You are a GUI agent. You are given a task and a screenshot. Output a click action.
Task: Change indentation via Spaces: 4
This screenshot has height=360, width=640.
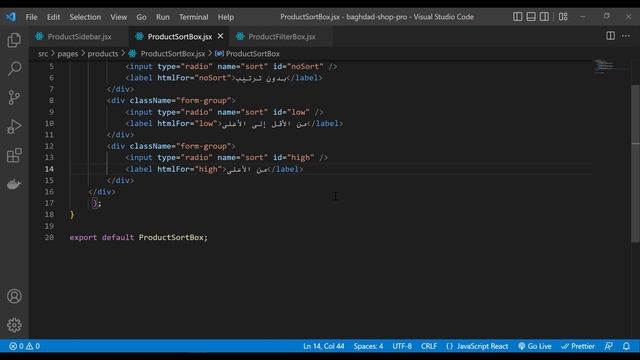(368, 346)
